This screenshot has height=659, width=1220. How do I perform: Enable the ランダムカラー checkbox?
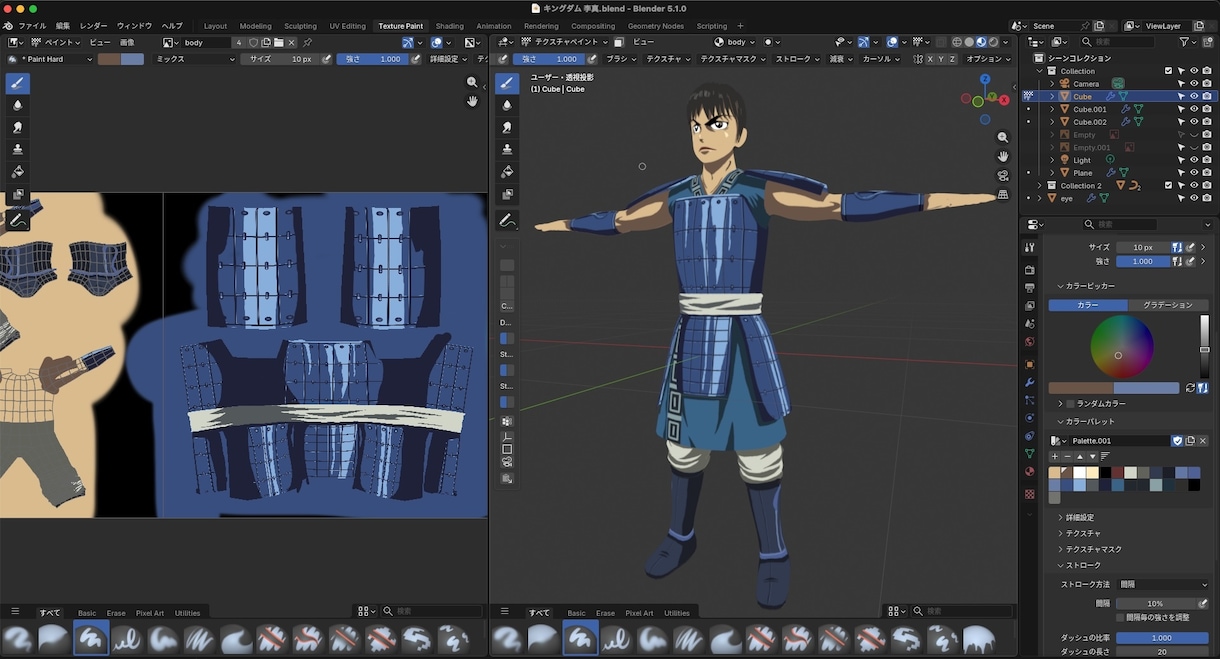coord(1071,403)
